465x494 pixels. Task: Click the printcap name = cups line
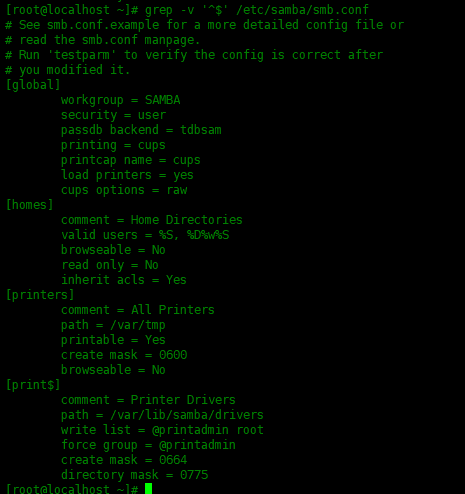click(x=131, y=160)
